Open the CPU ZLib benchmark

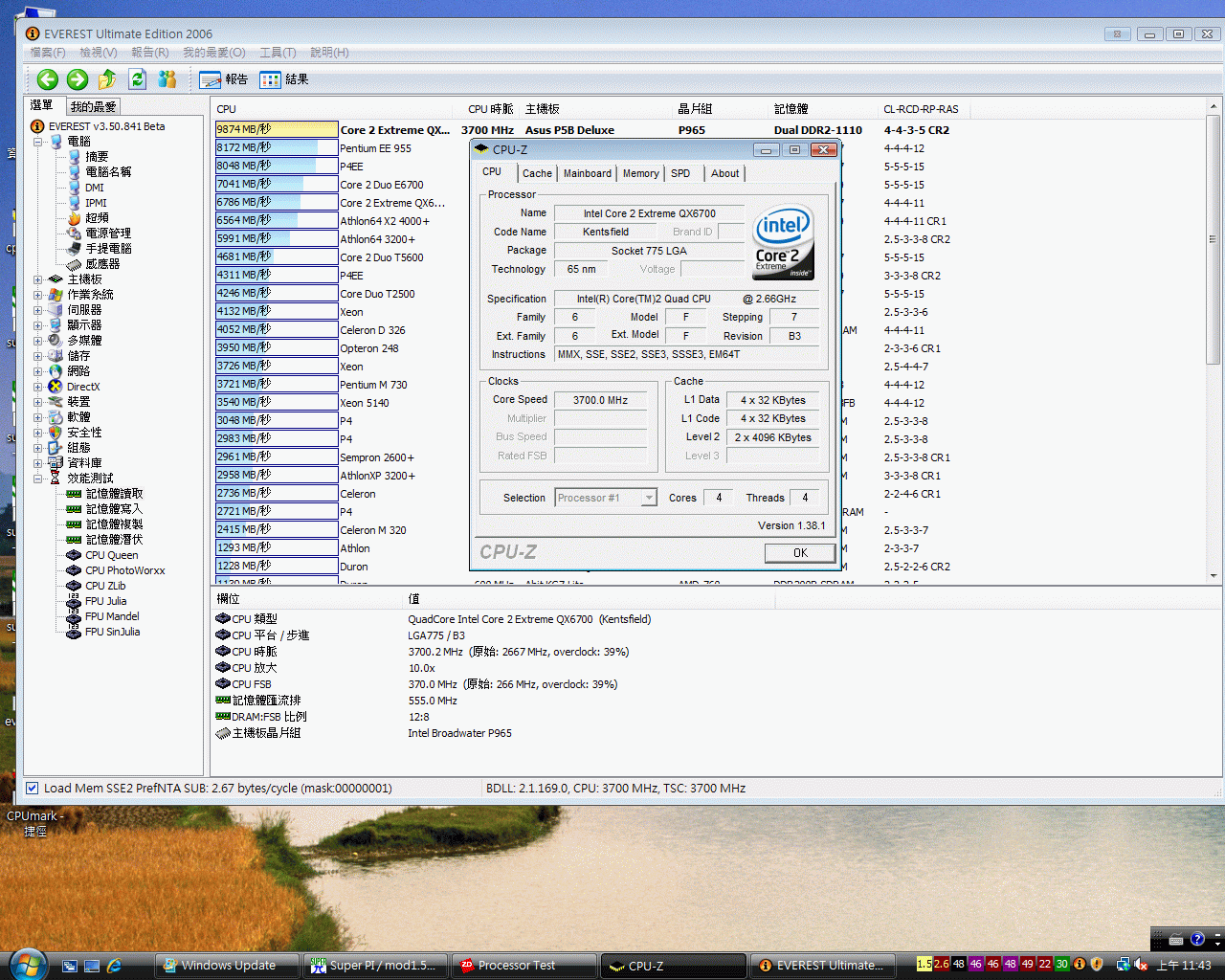point(96,586)
